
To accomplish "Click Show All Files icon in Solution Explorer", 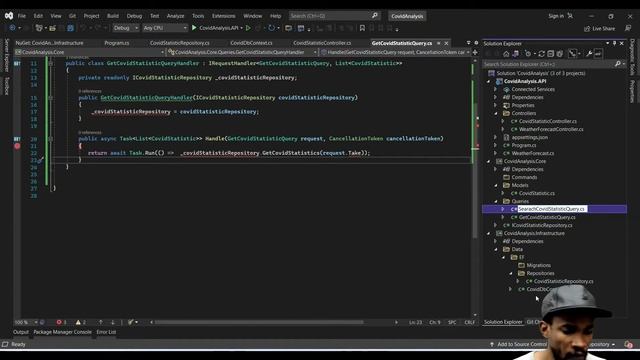I will click(560, 53).
